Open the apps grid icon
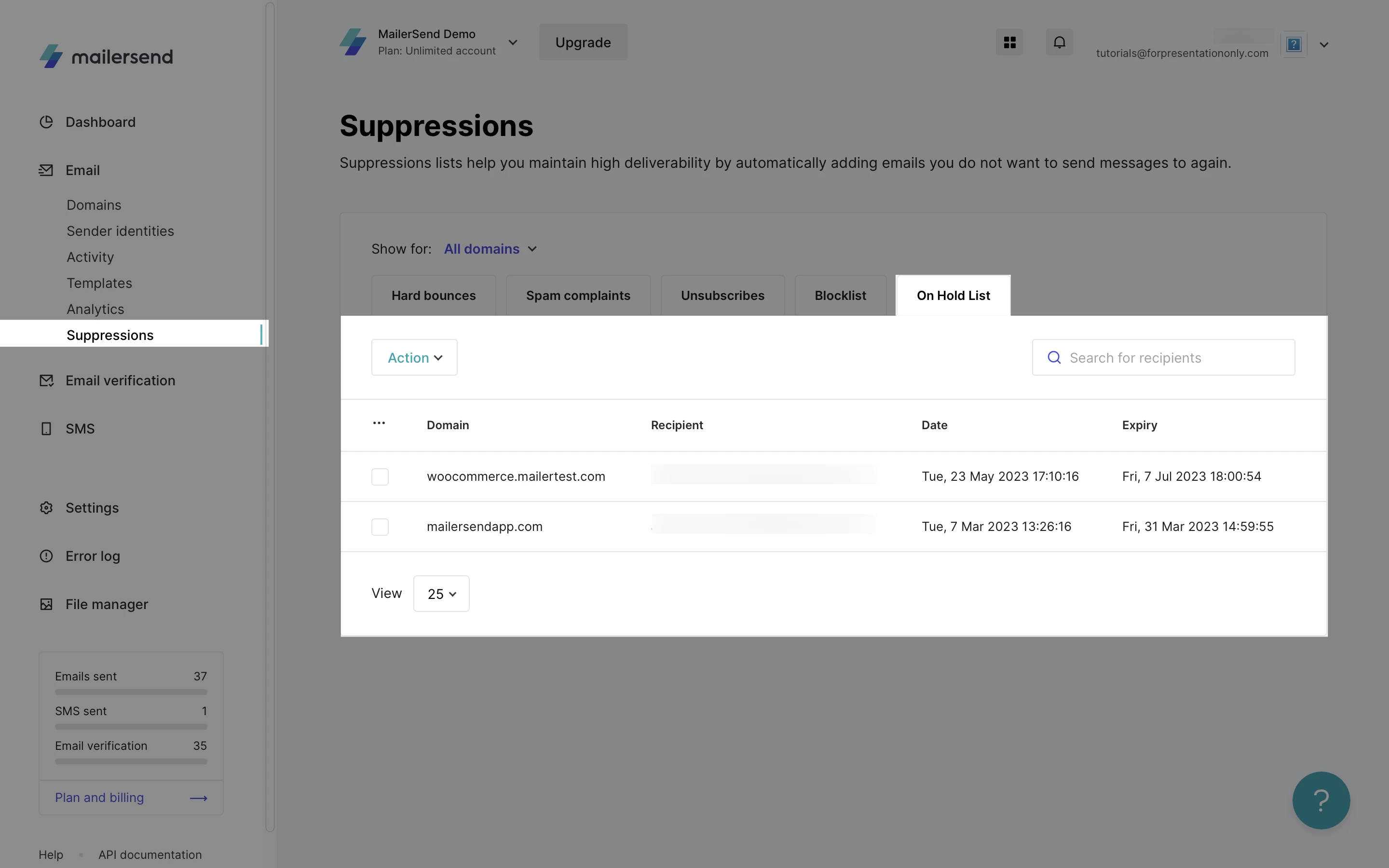The image size is (1389, 868). 1009,42
